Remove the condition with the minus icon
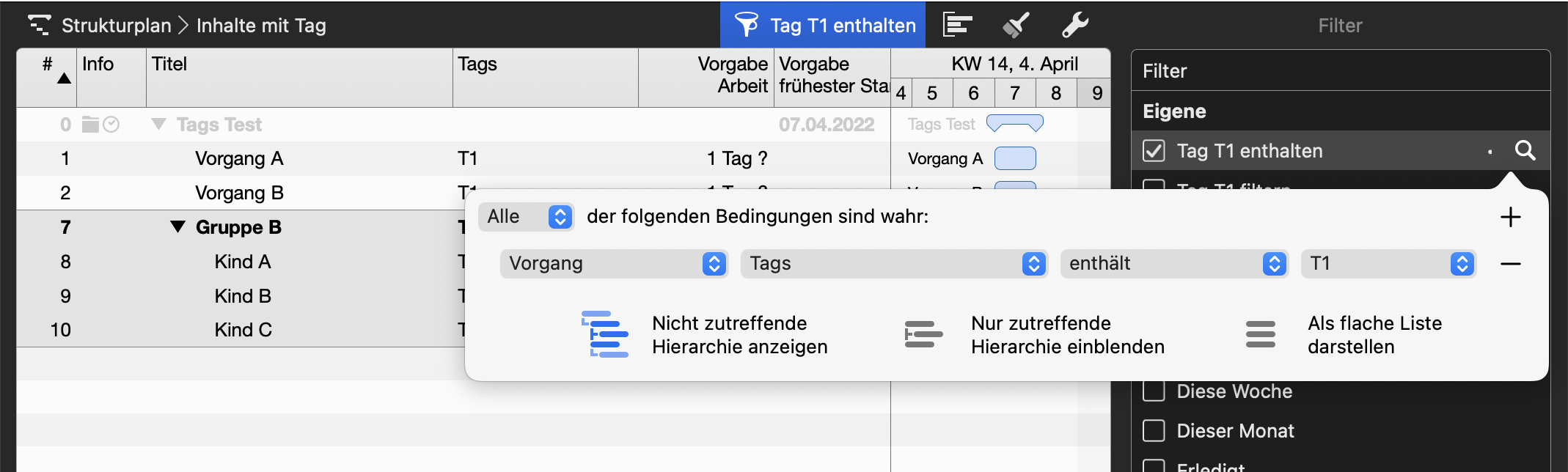1568x472 pixels. 1510,264
